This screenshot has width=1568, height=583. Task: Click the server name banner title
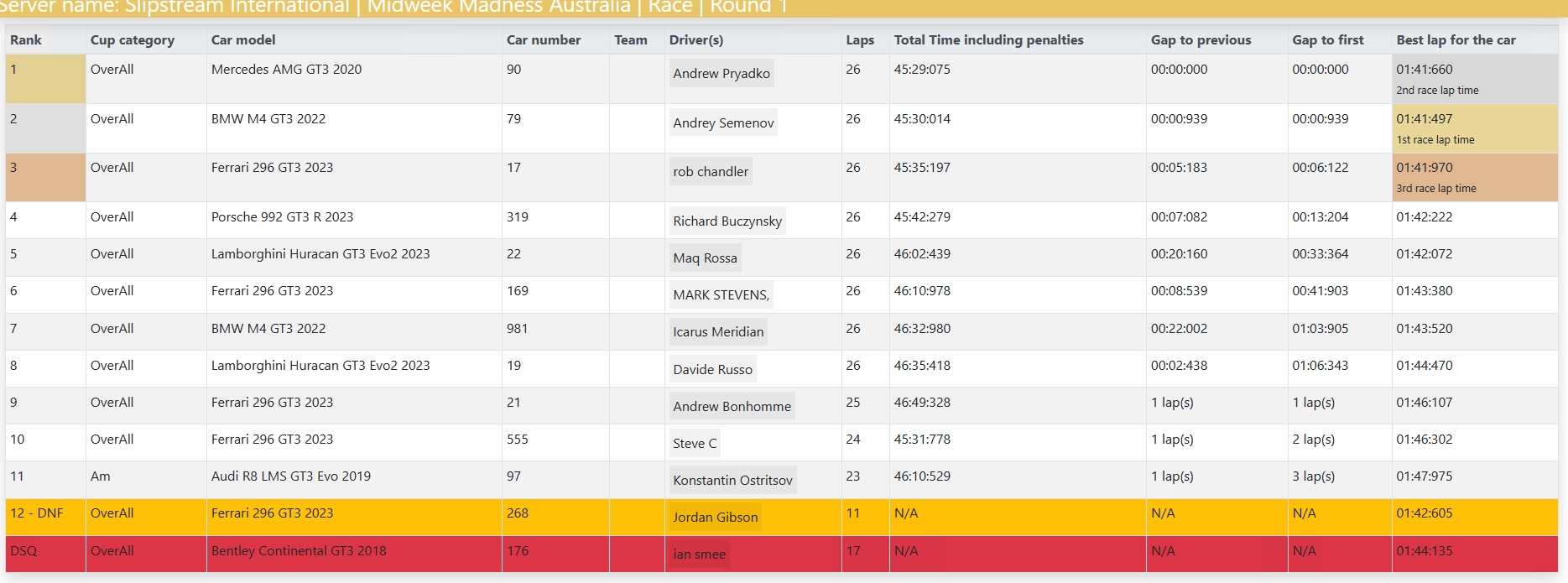point(394,7)
